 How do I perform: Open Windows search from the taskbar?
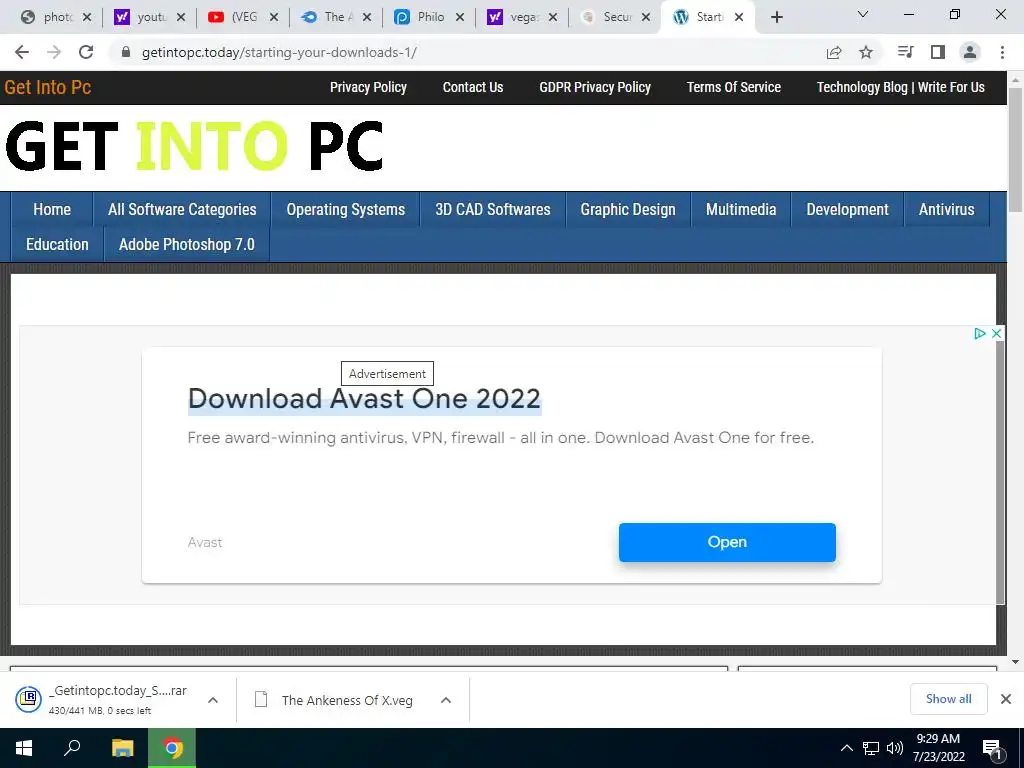72,748
